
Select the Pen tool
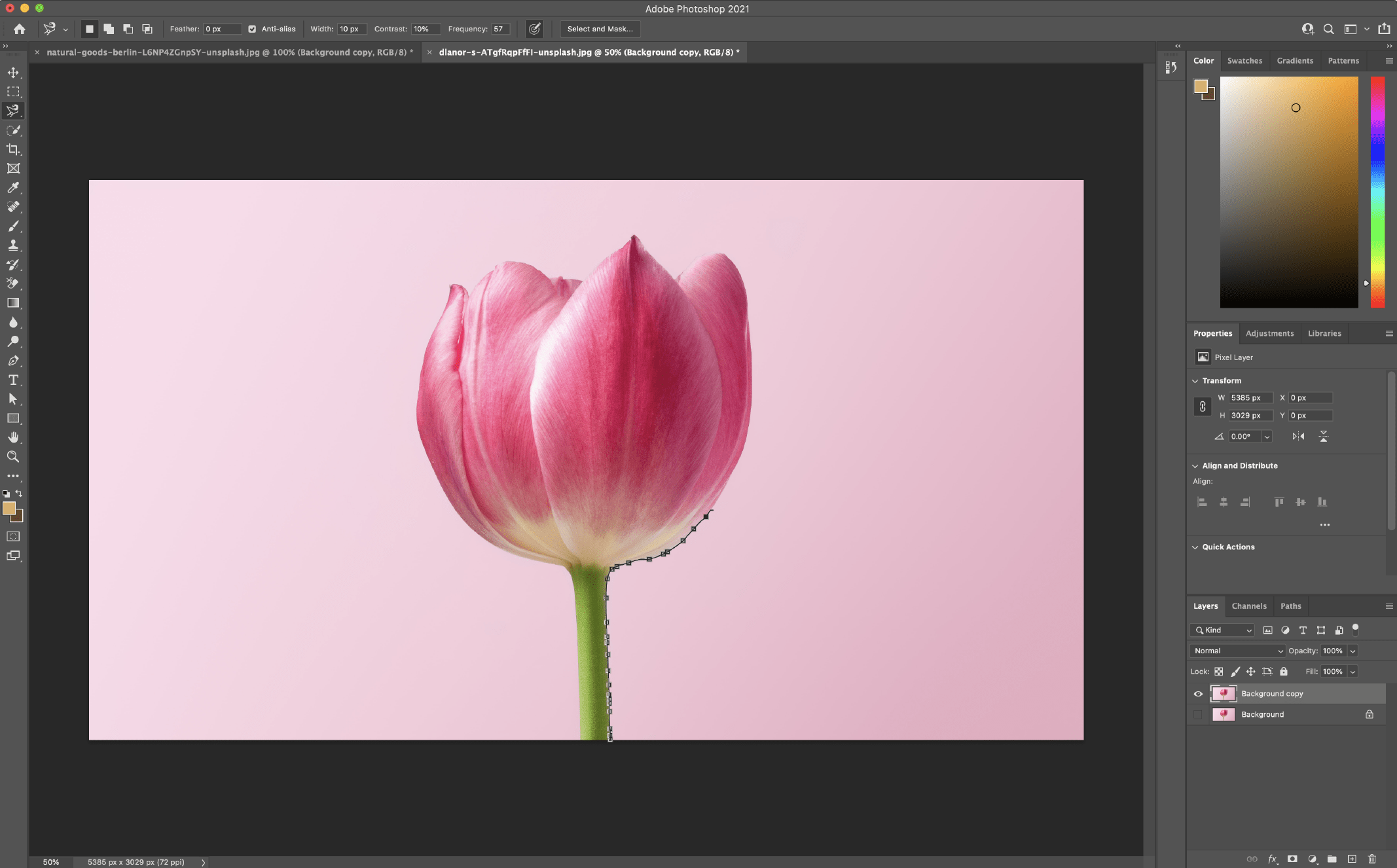coord(13,360)
